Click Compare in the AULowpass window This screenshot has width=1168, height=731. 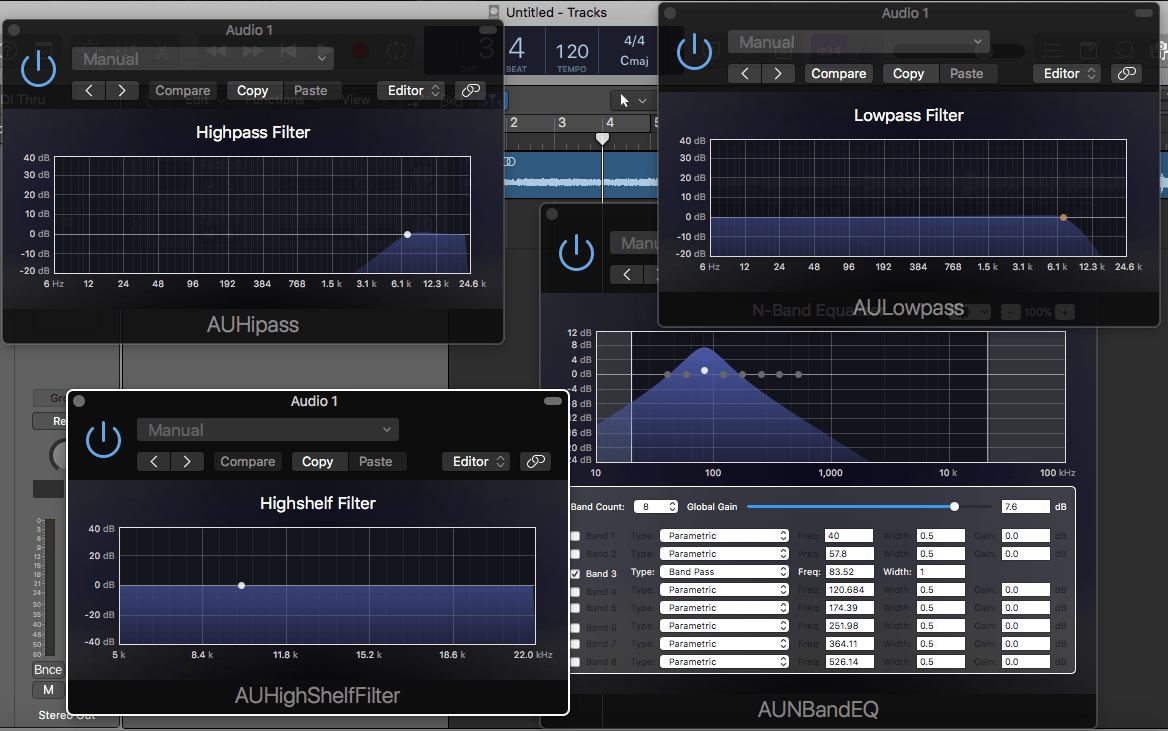pos(838,73)
